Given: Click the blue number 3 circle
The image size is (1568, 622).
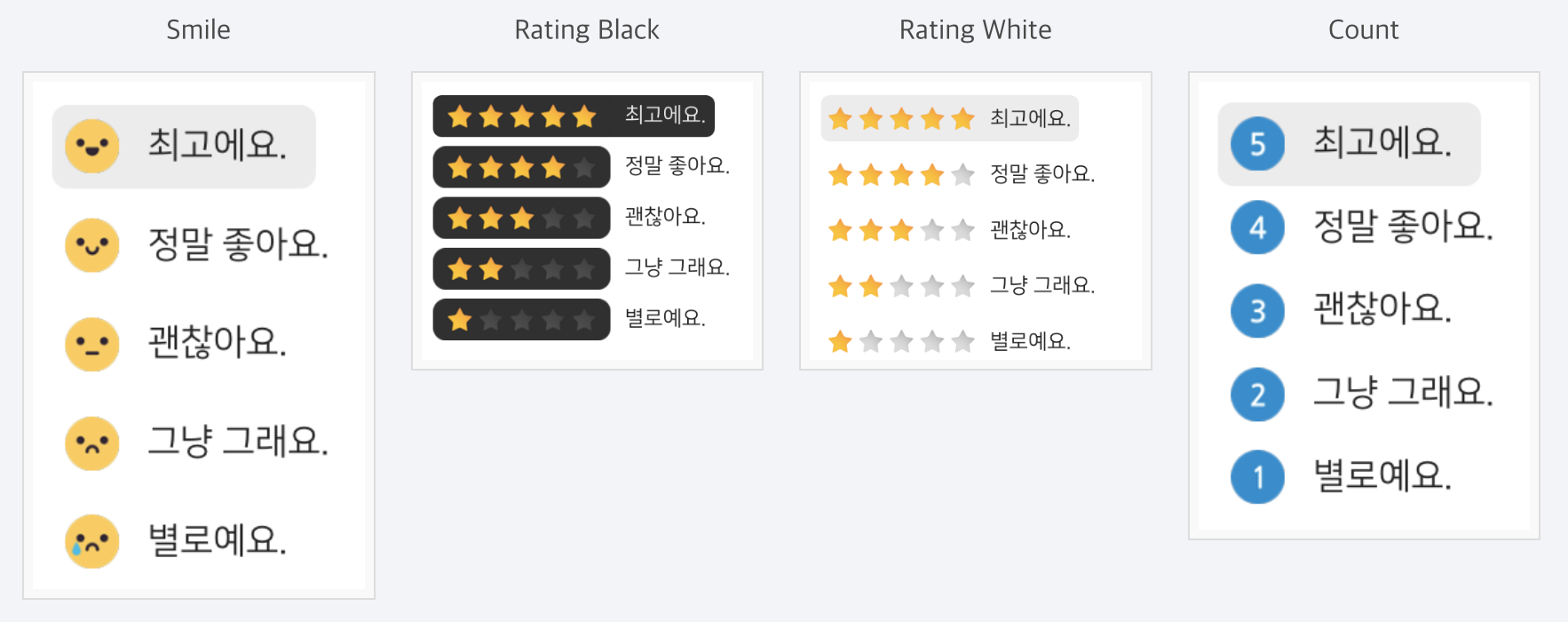Looking at the screenshot, I should [x=1257, y=311].
